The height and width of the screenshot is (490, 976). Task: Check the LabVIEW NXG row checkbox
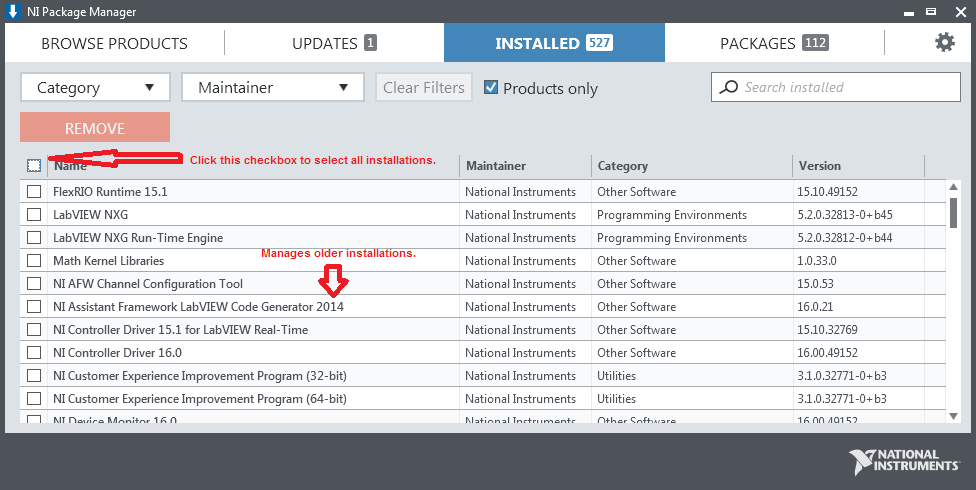[x=34, y=215]
